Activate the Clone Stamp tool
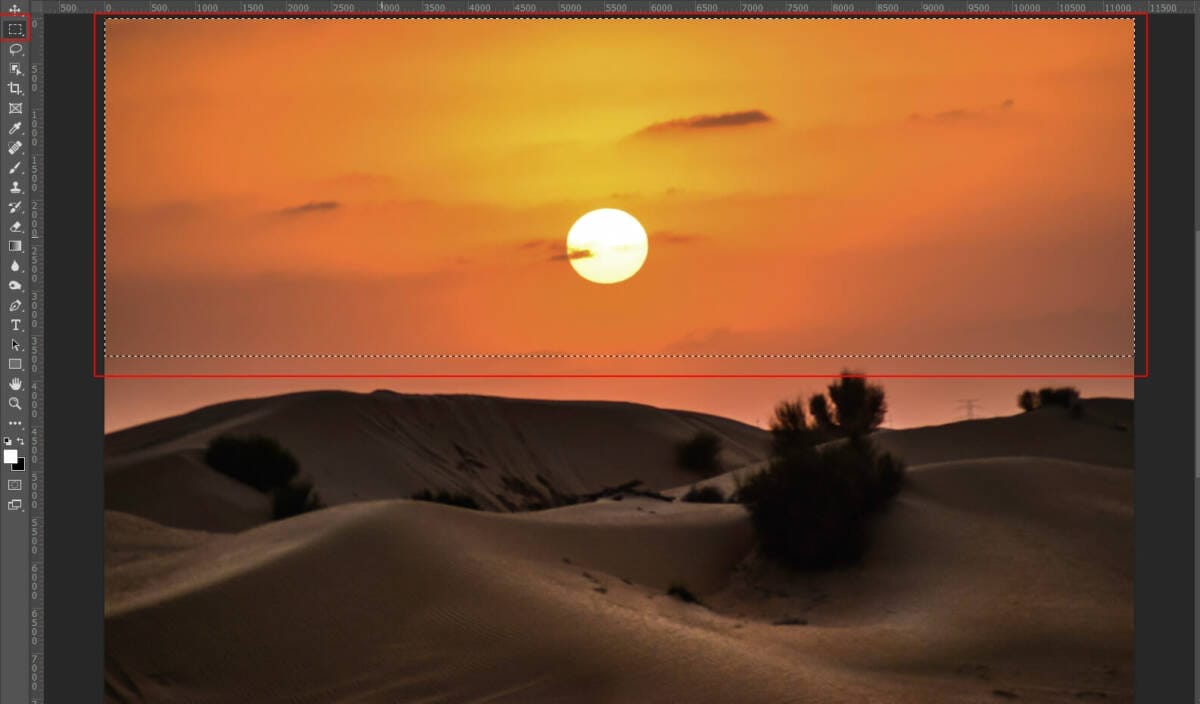 15,187
